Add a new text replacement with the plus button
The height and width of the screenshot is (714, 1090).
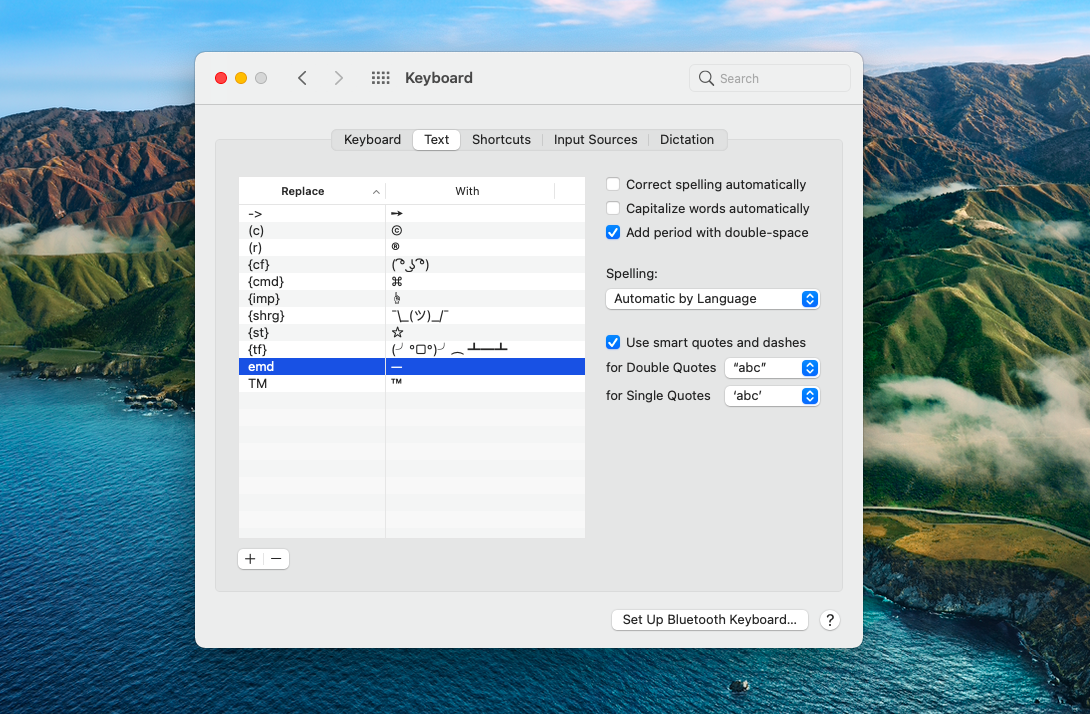click(250, 558)
